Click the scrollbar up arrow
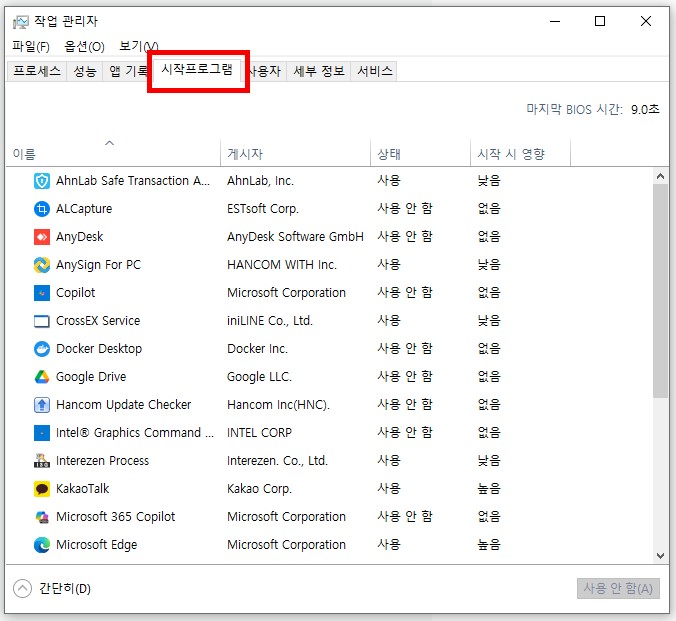This screenshot has width=676, height=621. coord(660,176)
